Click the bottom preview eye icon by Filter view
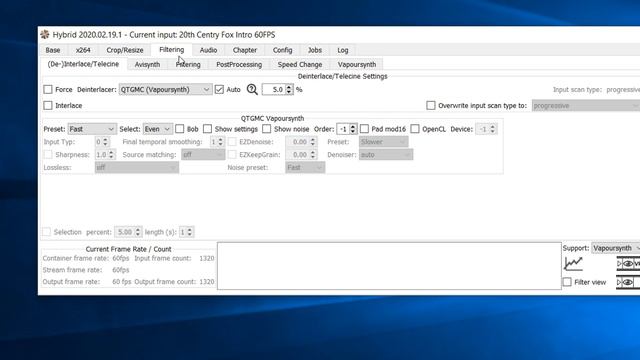Screen dimensions: 640x360 628,282
